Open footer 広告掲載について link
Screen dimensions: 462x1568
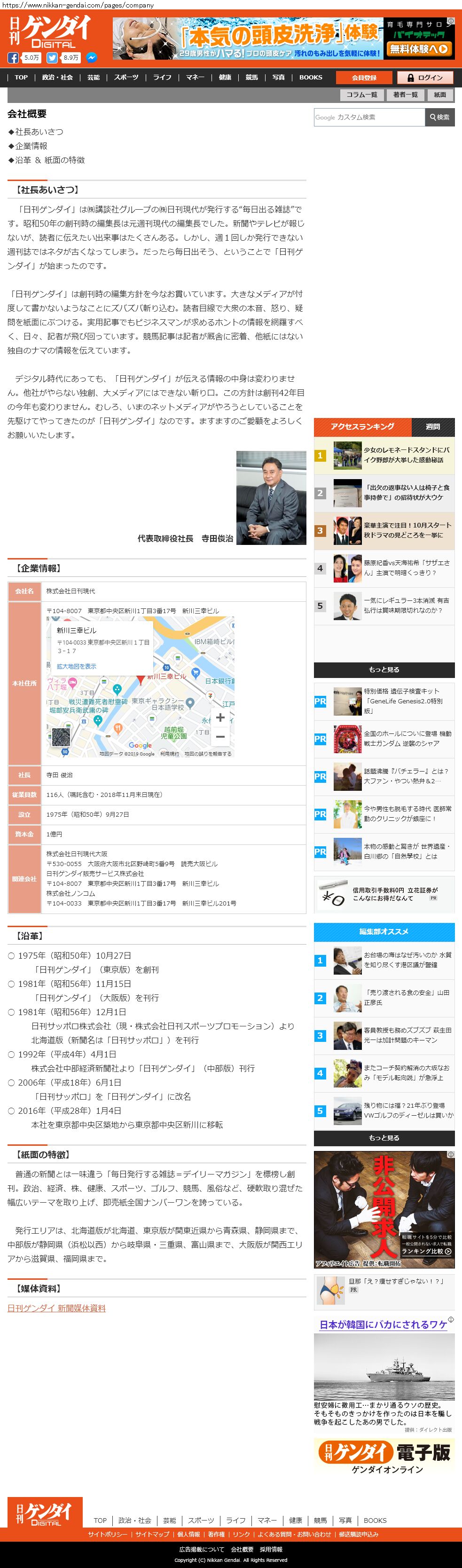point(202,1549)
